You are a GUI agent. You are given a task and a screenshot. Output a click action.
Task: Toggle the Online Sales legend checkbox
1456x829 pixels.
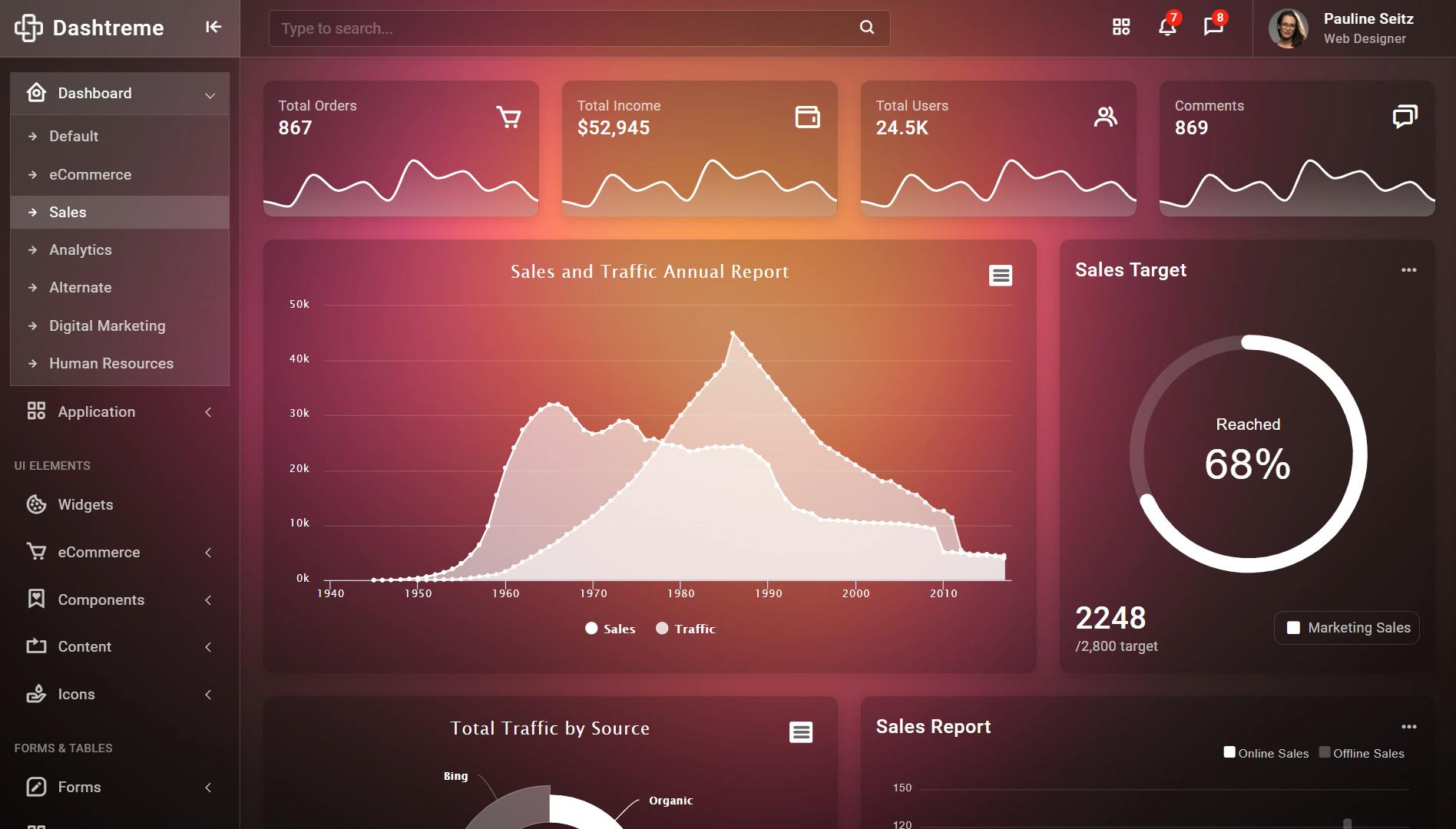pos(1229,752)
